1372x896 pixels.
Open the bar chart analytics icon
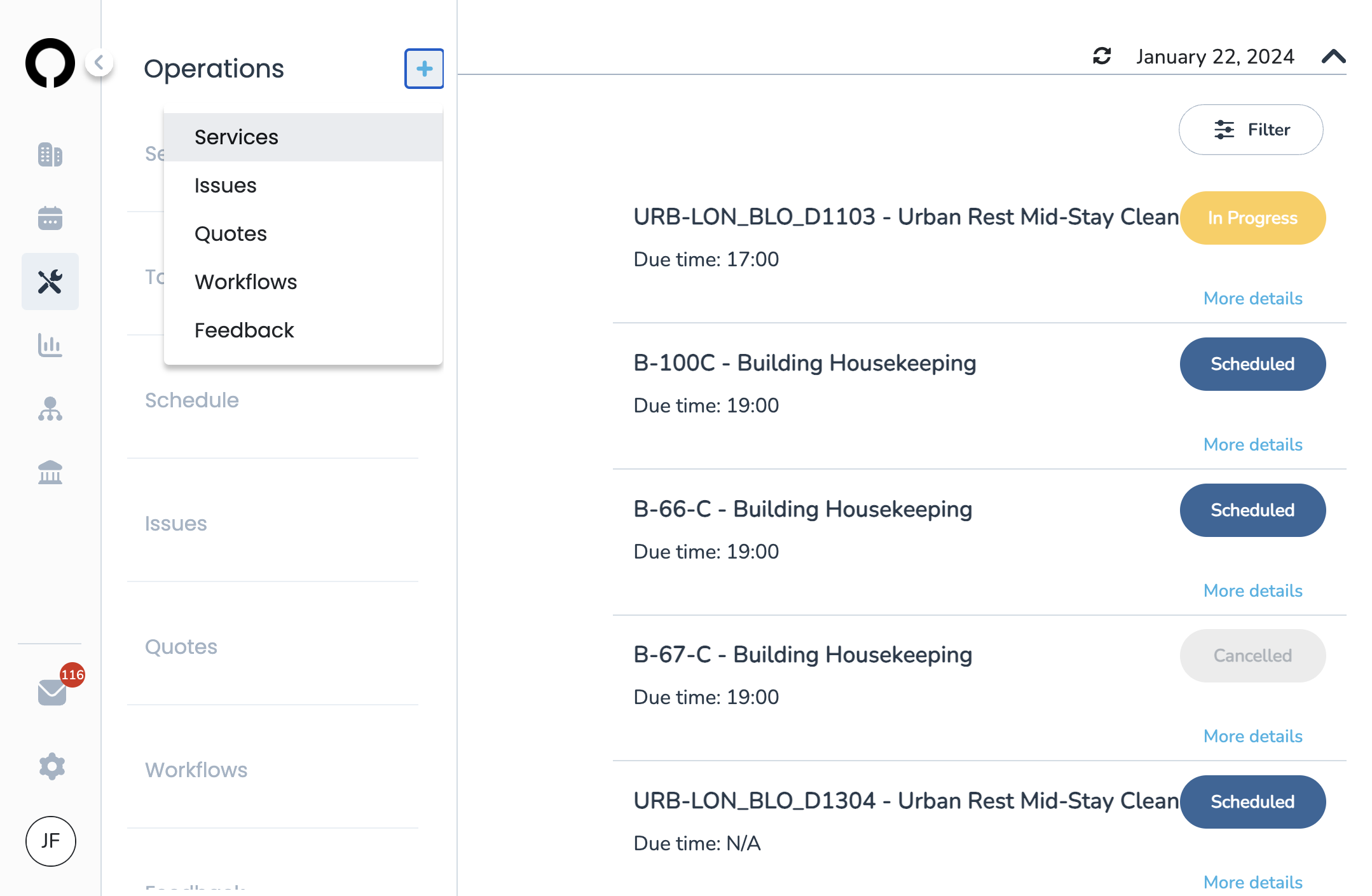click(x=50, y=345)
